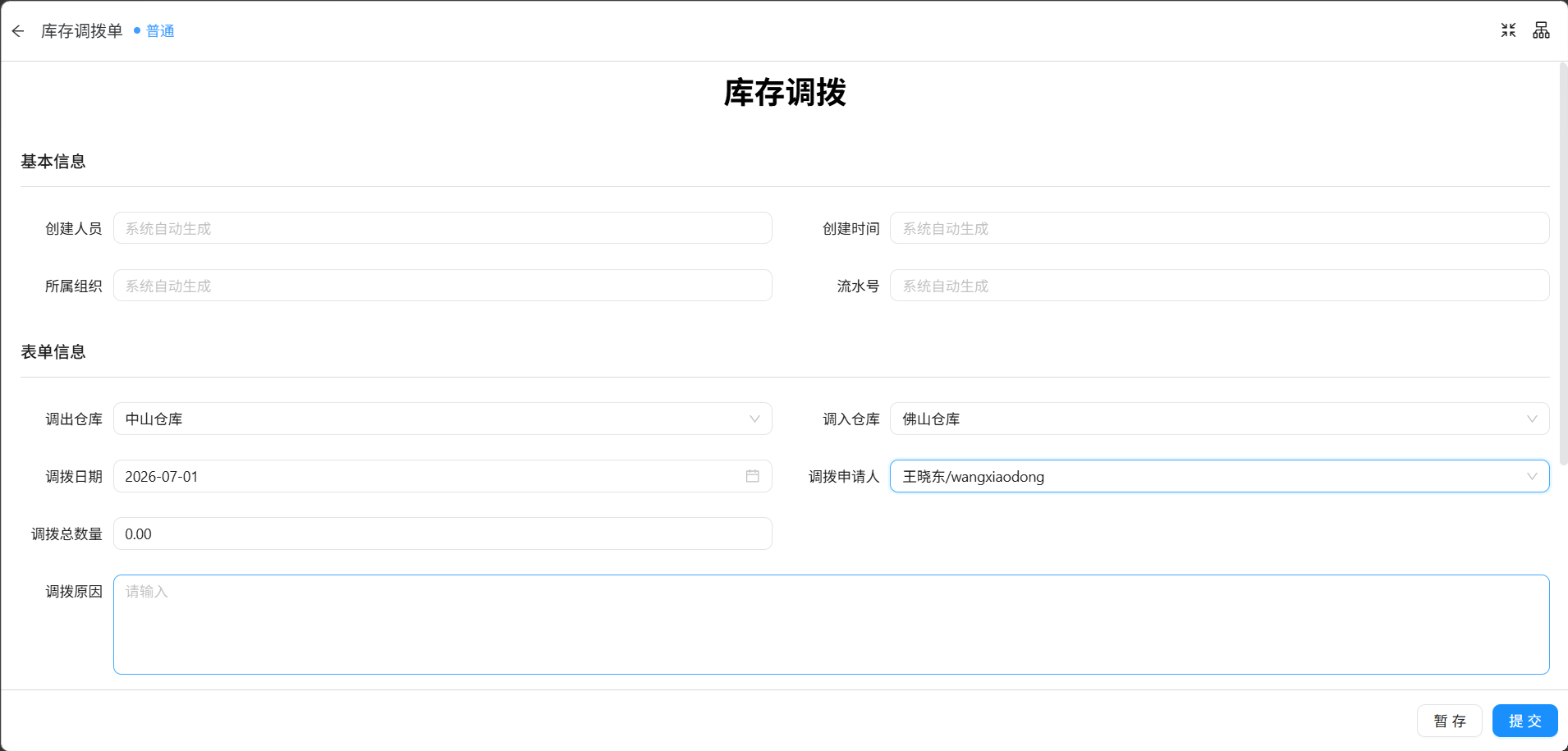Open the 调拨申请人 dropdown
Screen dimensions: 1568x751
(1220, 476)
